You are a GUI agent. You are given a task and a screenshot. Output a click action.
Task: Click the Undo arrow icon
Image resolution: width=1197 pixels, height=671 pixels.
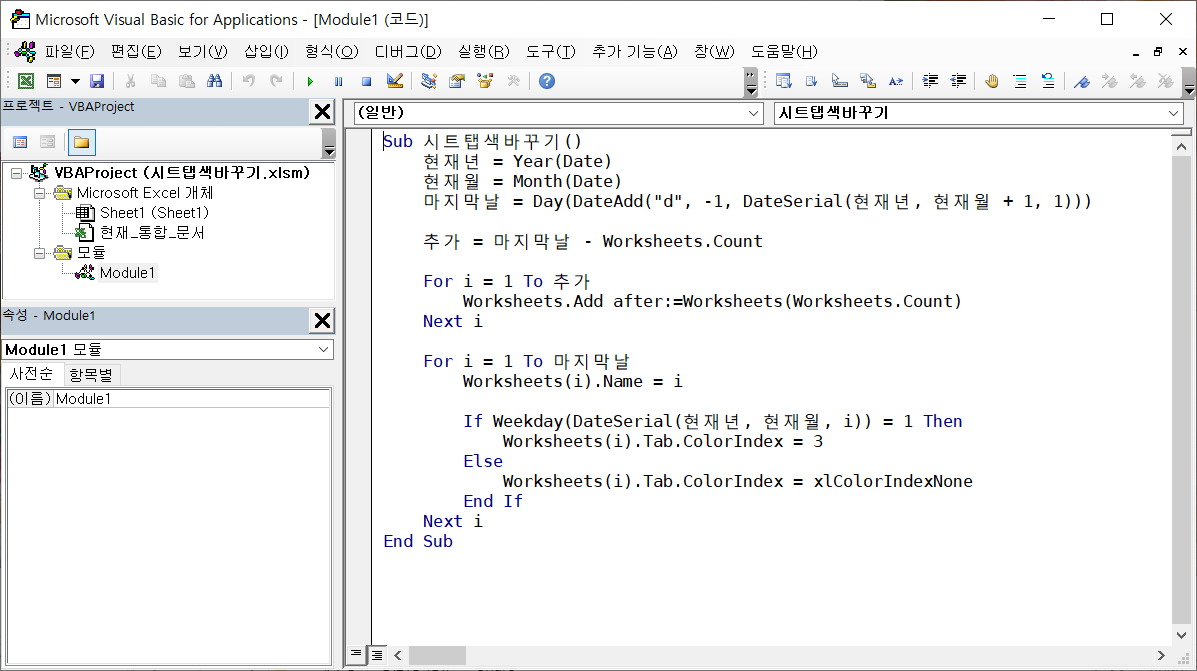pyautogui.click(x=248, y=81)
